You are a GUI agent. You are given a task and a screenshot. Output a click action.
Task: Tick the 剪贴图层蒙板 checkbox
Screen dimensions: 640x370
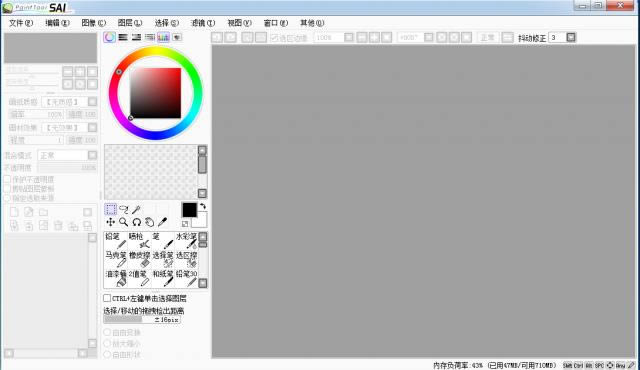(x=7, y=188)
